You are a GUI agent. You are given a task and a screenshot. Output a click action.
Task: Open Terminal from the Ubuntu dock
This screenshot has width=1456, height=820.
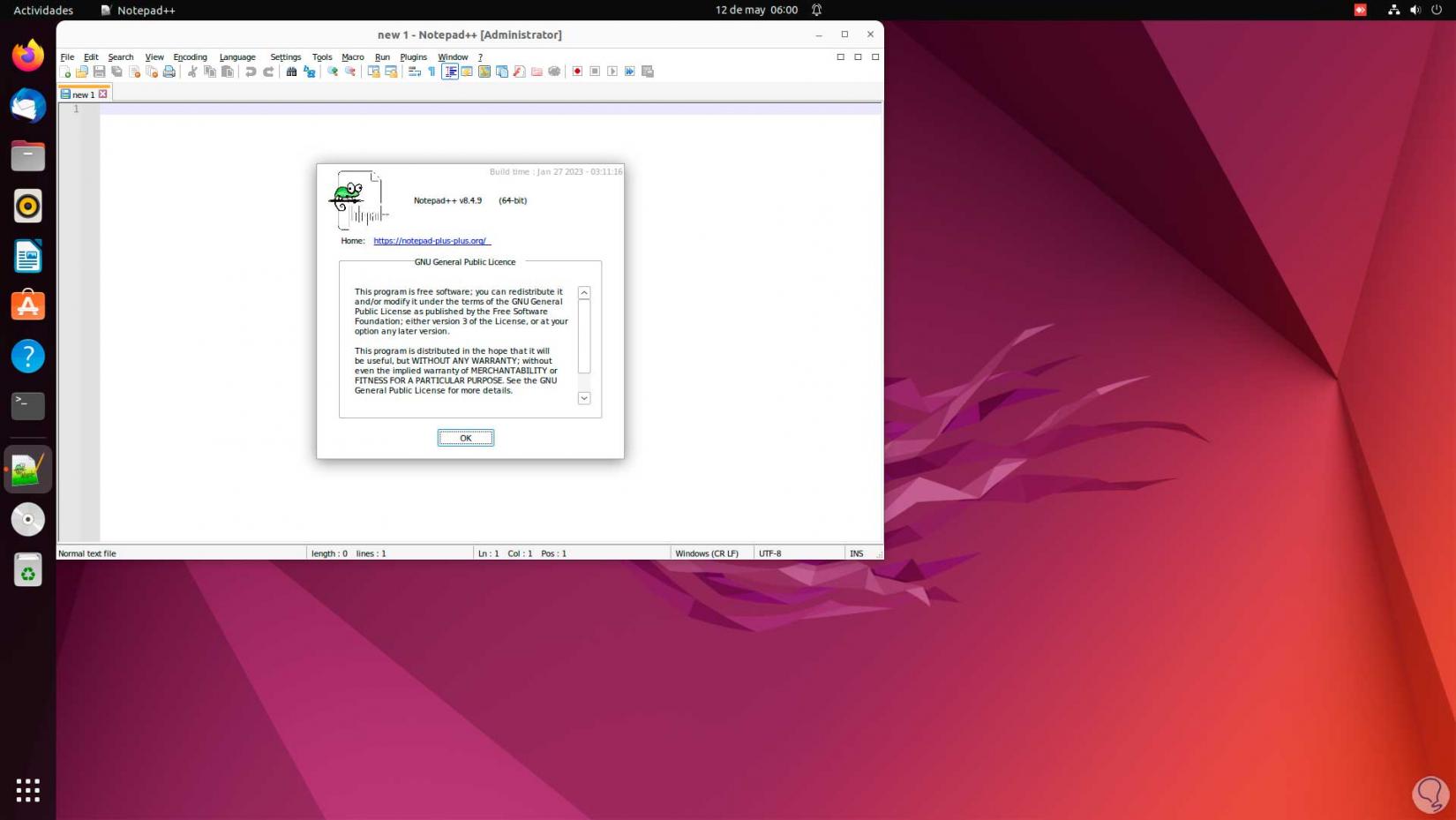click(28, 406)
